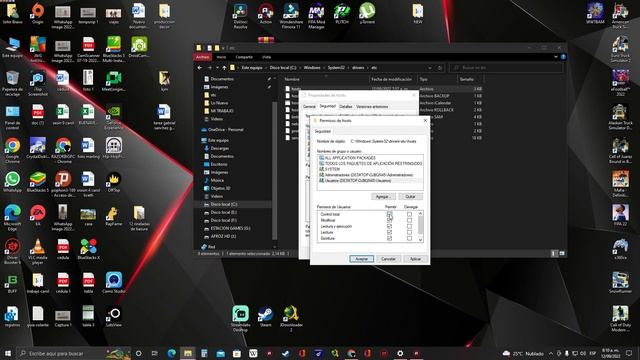Toggle Permitir checkbox for Lectura
Image resolution: width=640 pixels, height=360 pixels.
click(389, 232)
